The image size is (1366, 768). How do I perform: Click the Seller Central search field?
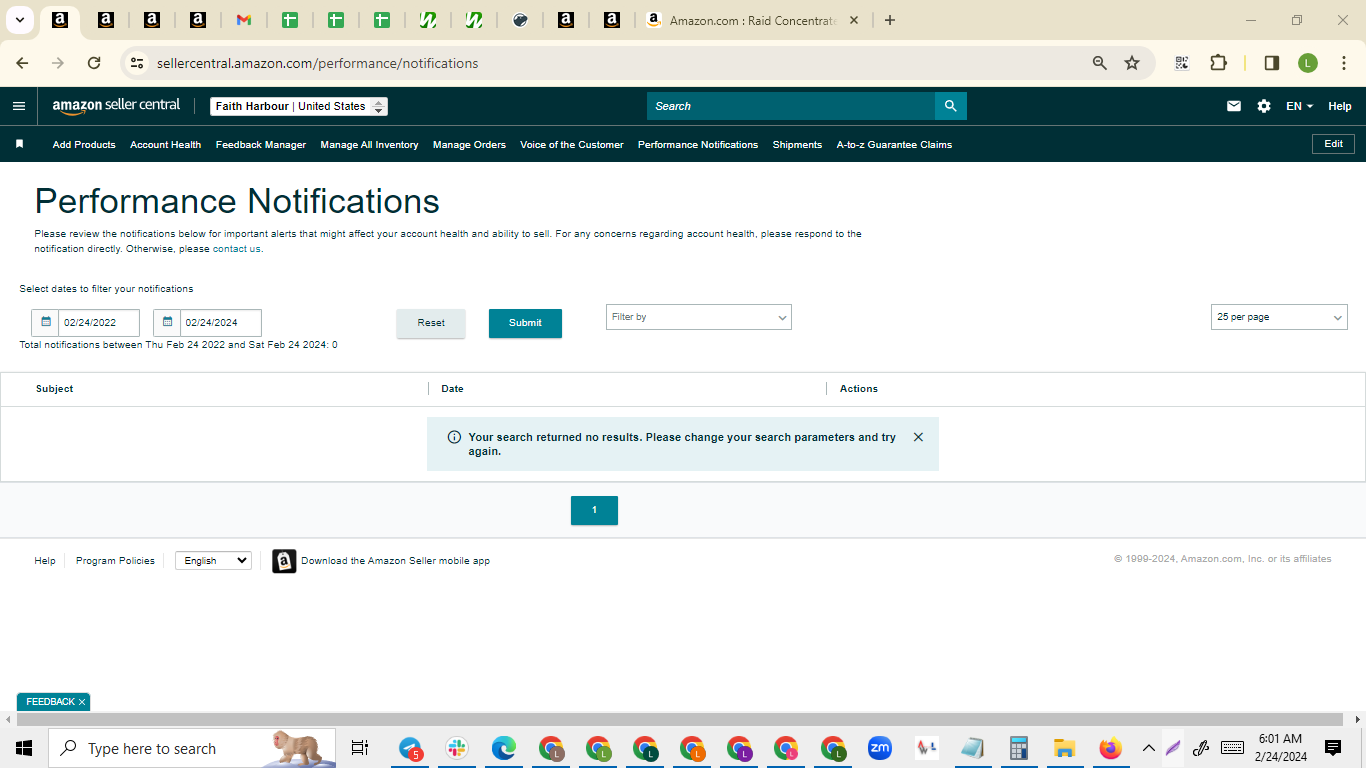click(x=791, y=106)
